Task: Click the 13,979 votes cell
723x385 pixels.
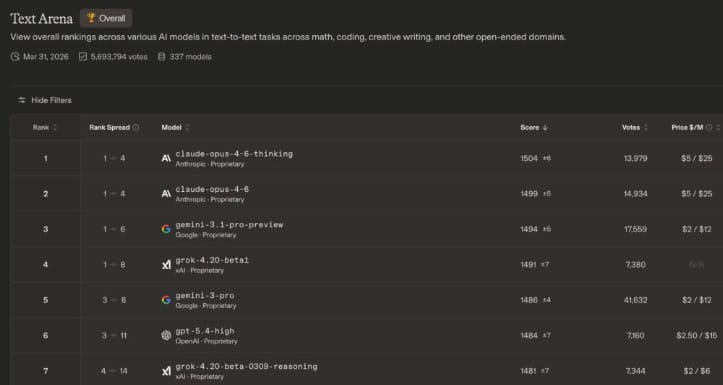Action: tap(635, 158)
